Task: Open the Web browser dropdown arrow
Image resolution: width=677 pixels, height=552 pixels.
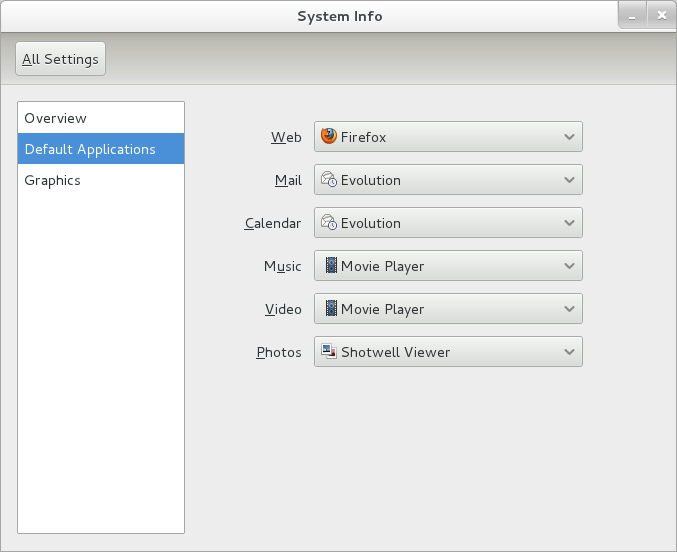Action: pyautogui.click(x=569, y=137)
